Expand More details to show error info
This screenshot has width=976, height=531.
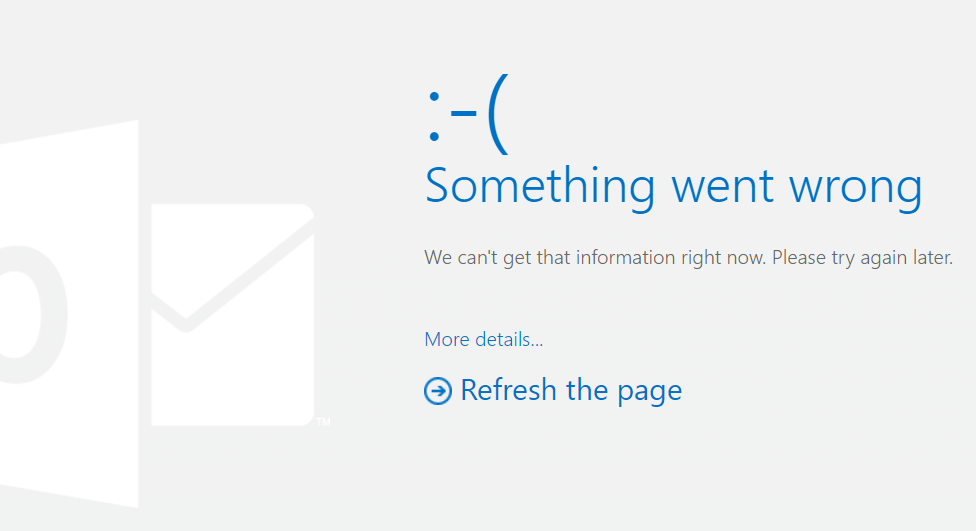tap(484, 339)
